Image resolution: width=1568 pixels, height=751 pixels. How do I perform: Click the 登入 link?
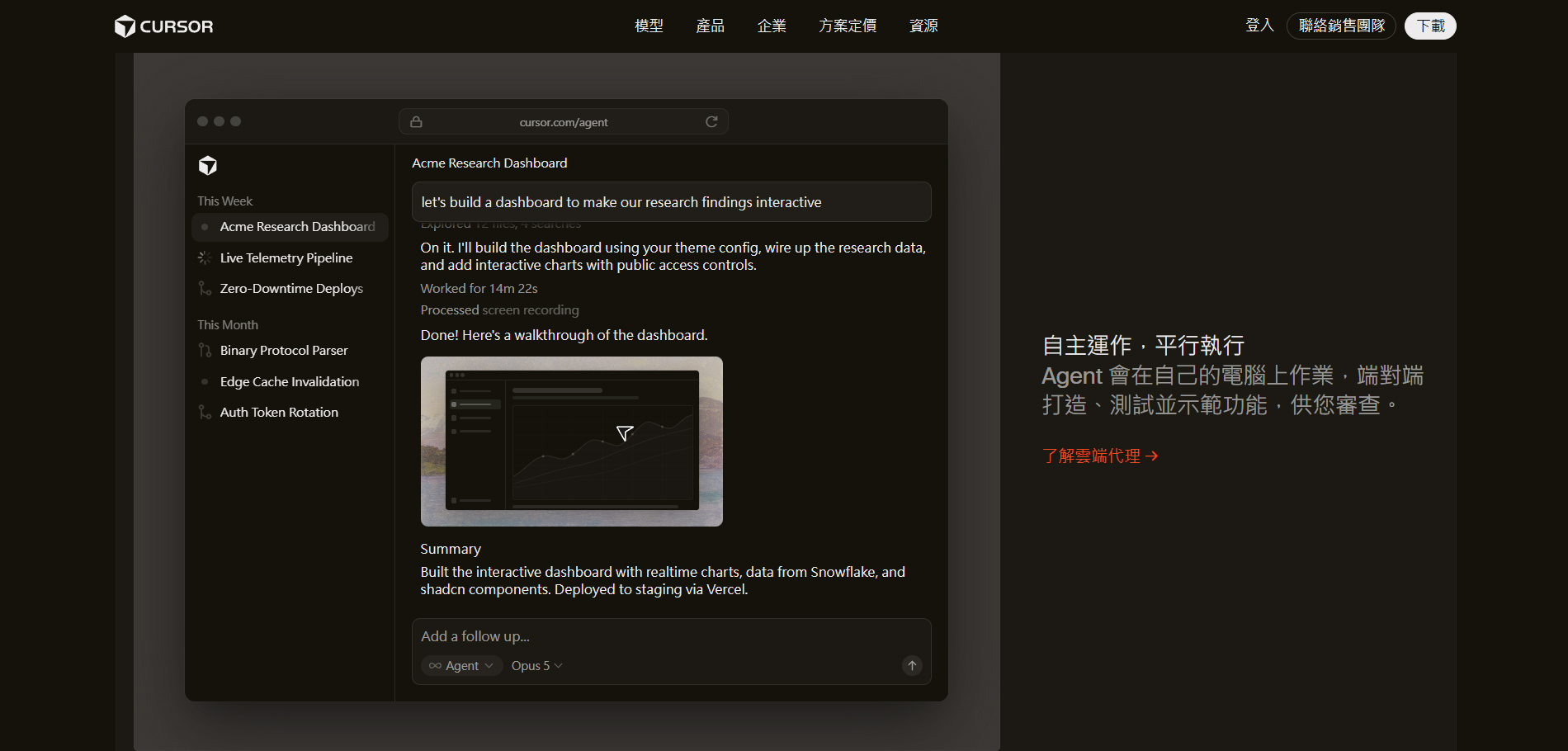(x=1259, y=26)
